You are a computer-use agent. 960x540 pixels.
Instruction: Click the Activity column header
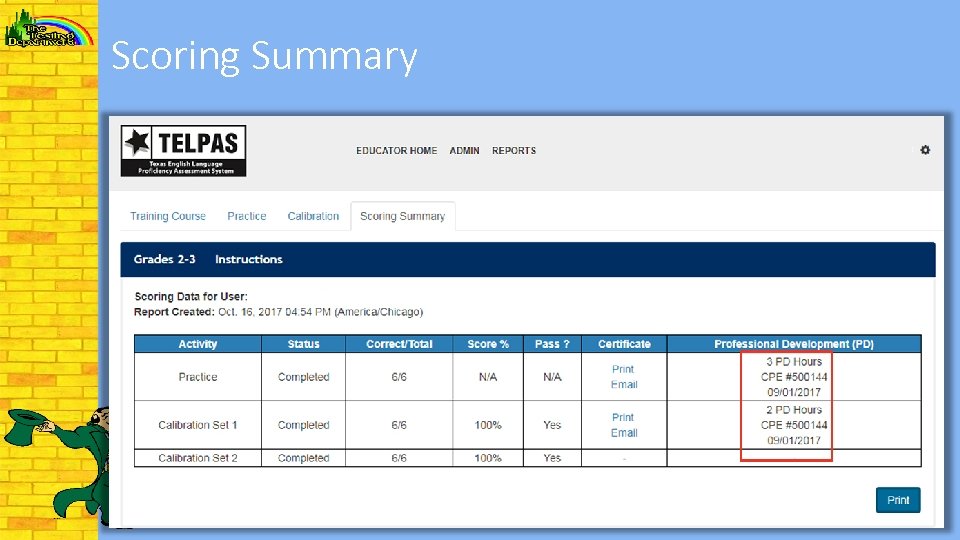click(x=198, y=344)
